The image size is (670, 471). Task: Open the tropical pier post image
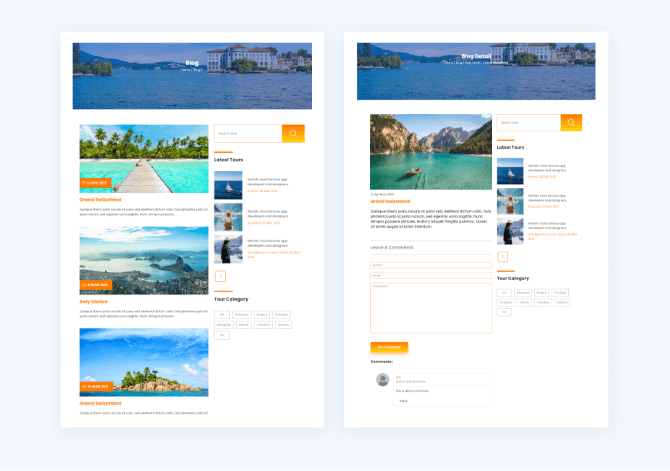point(144,158)
